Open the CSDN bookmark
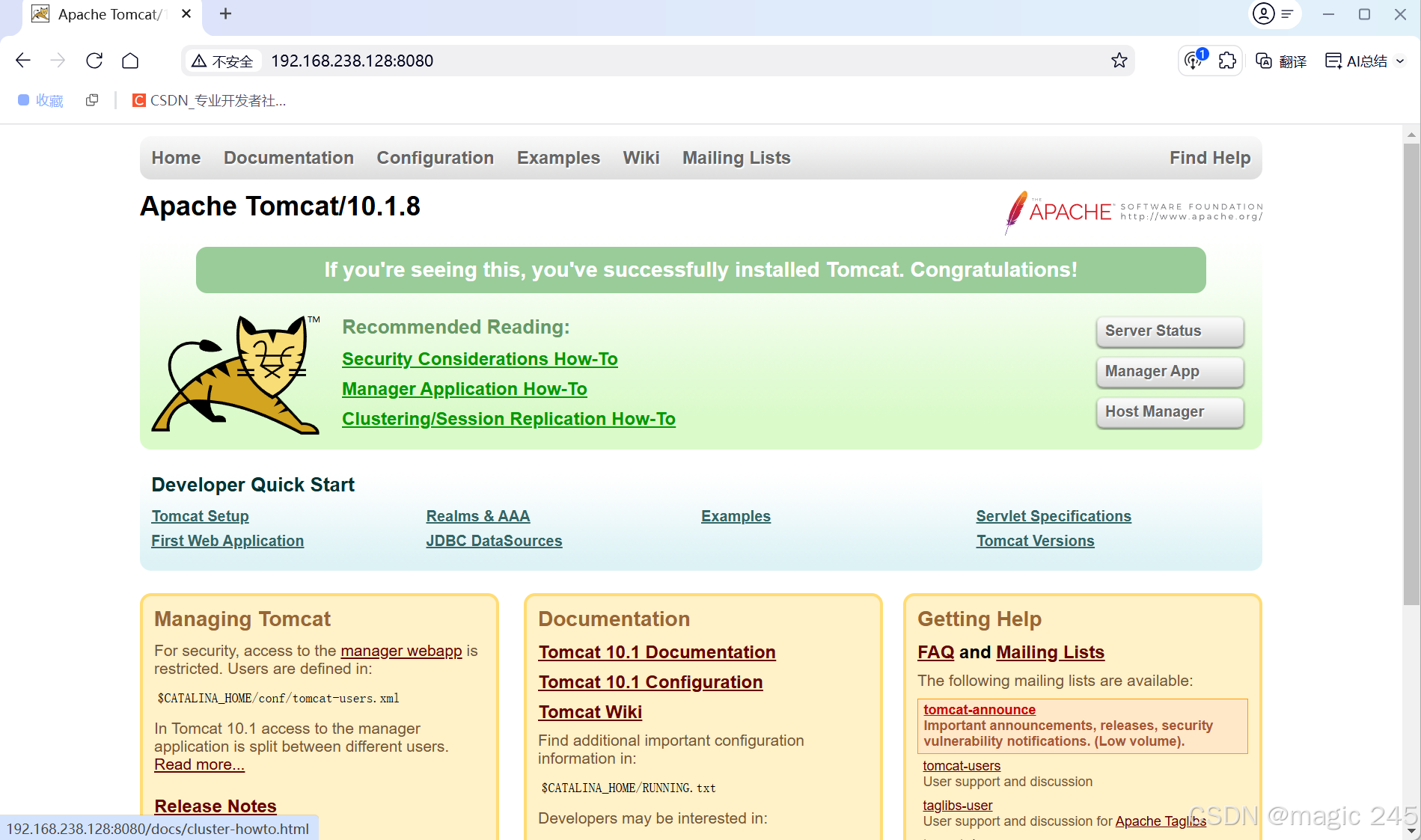Screen dimensions: 1421x840 210,100
